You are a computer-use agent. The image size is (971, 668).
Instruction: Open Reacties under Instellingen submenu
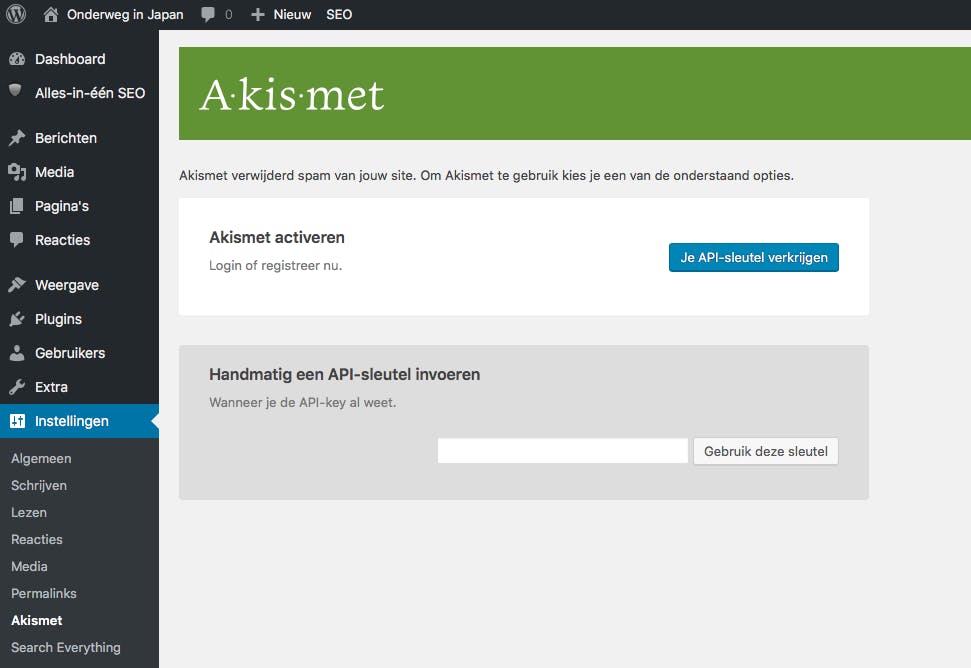click(x=37, y=540)
